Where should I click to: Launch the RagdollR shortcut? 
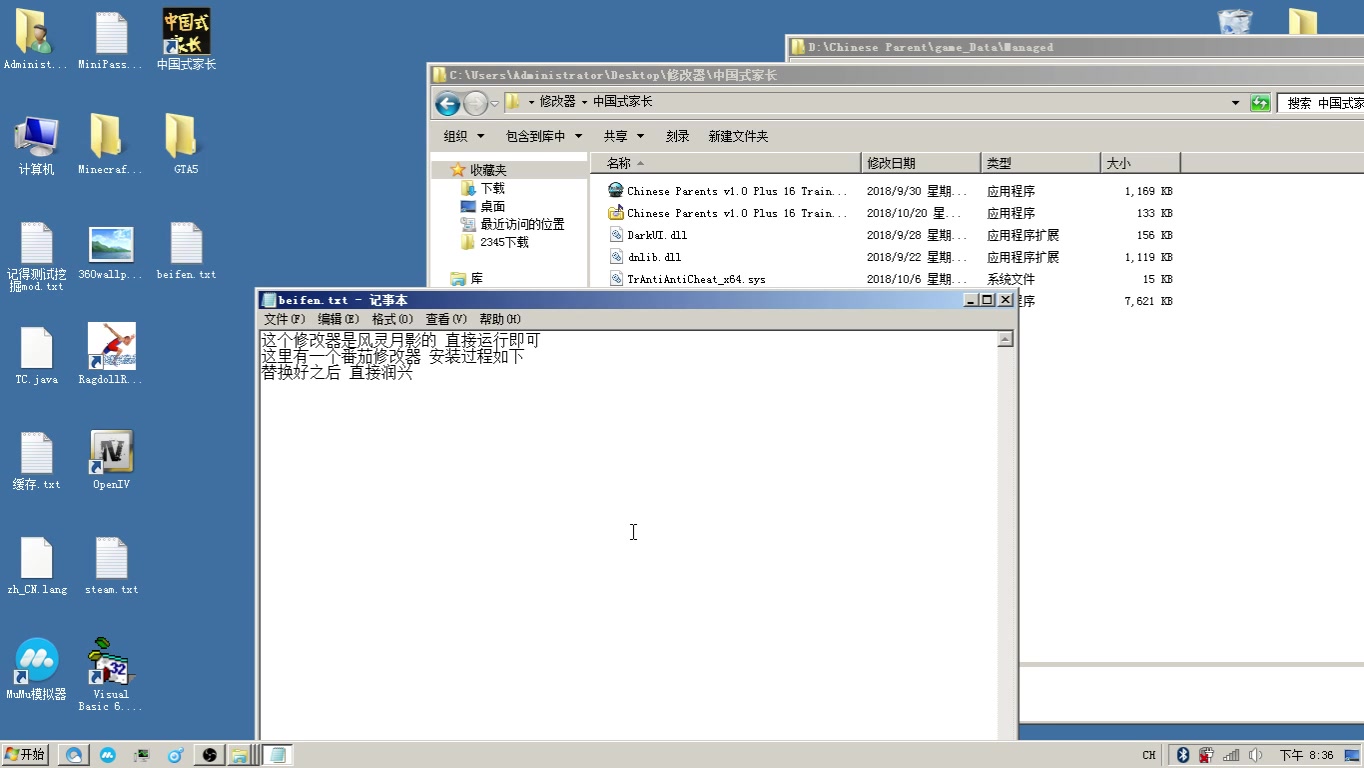pos(110,354)
